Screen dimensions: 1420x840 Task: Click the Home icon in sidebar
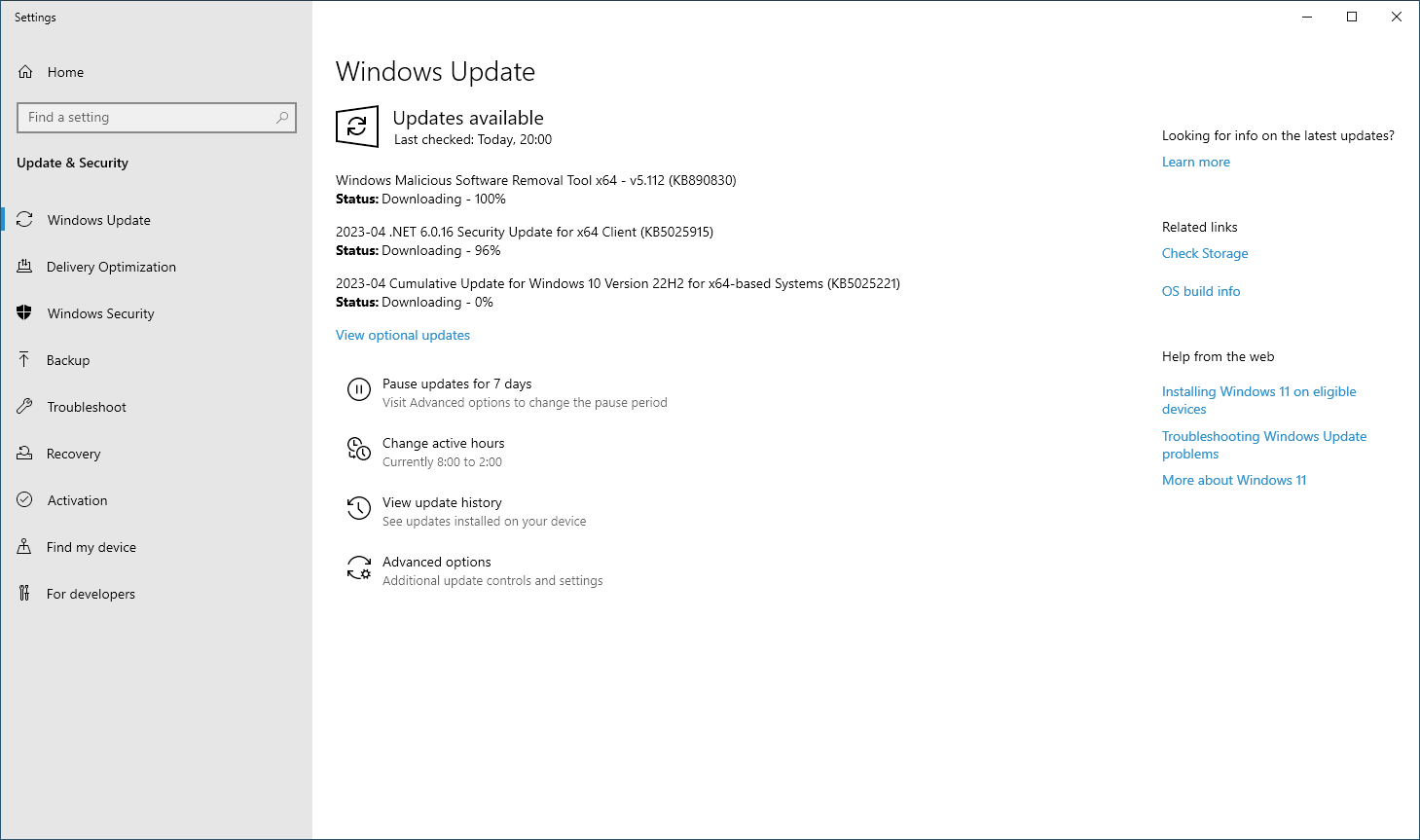tap(25, 72)
